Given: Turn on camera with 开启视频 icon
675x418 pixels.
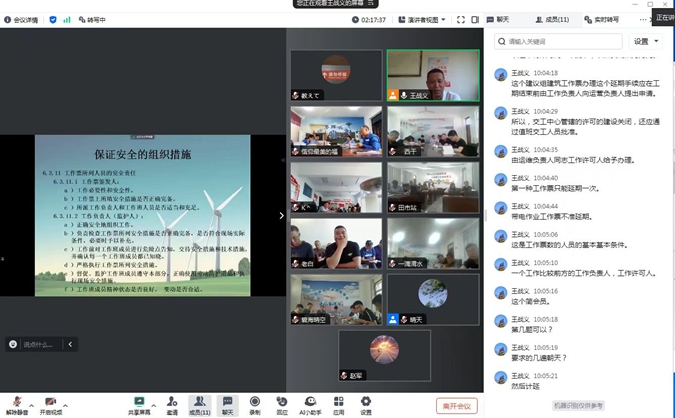Looking at the screenshot, I should [49, 402].
